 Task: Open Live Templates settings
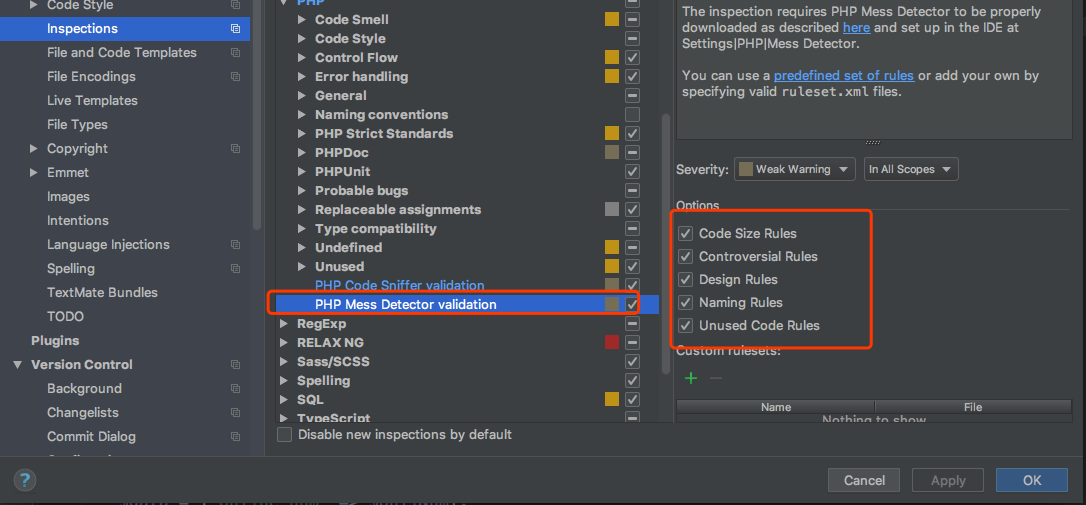coord(92,100)
